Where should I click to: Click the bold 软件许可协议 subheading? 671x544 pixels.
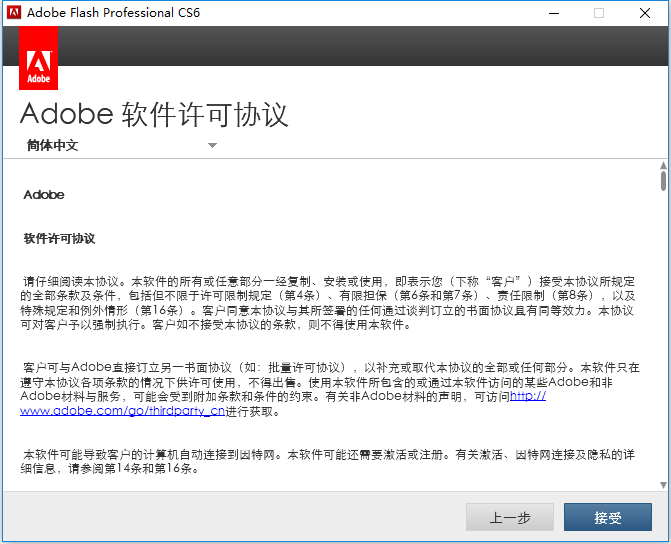(x=59, y=239)
